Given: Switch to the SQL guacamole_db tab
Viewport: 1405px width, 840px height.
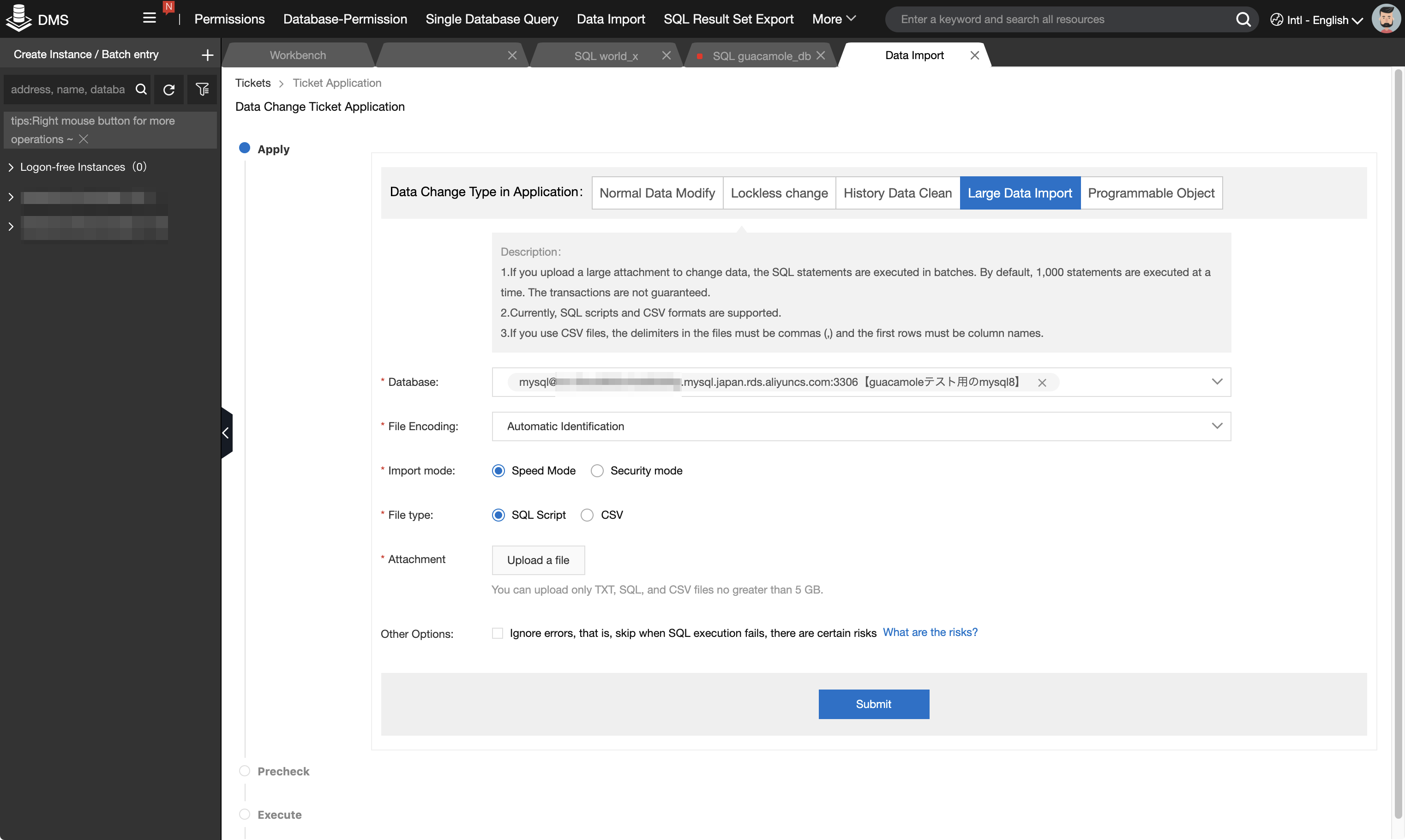Looking at the screenshot, I should pyautogui.click(x=761, y=55).
